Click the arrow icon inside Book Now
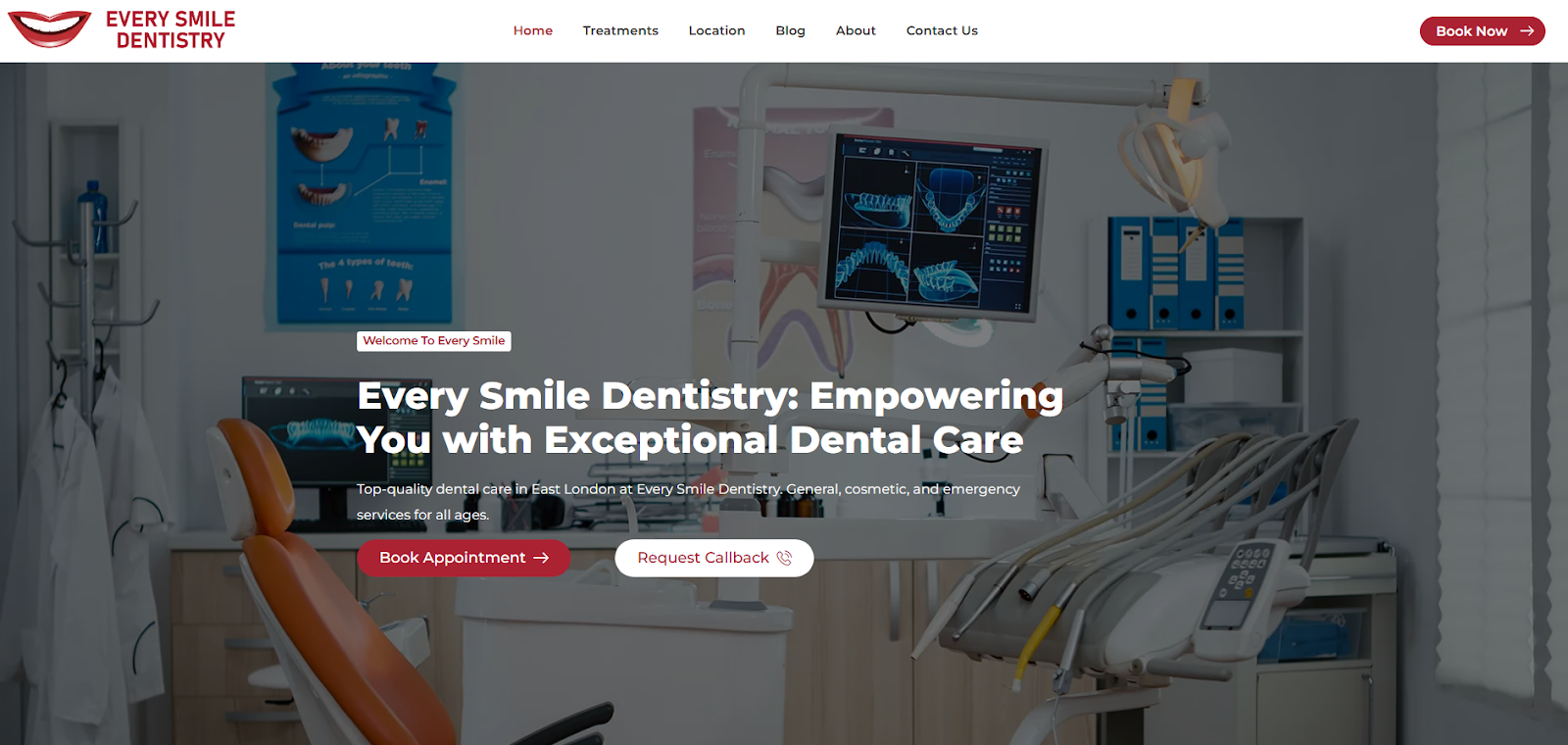 (x=1527, y=31)
